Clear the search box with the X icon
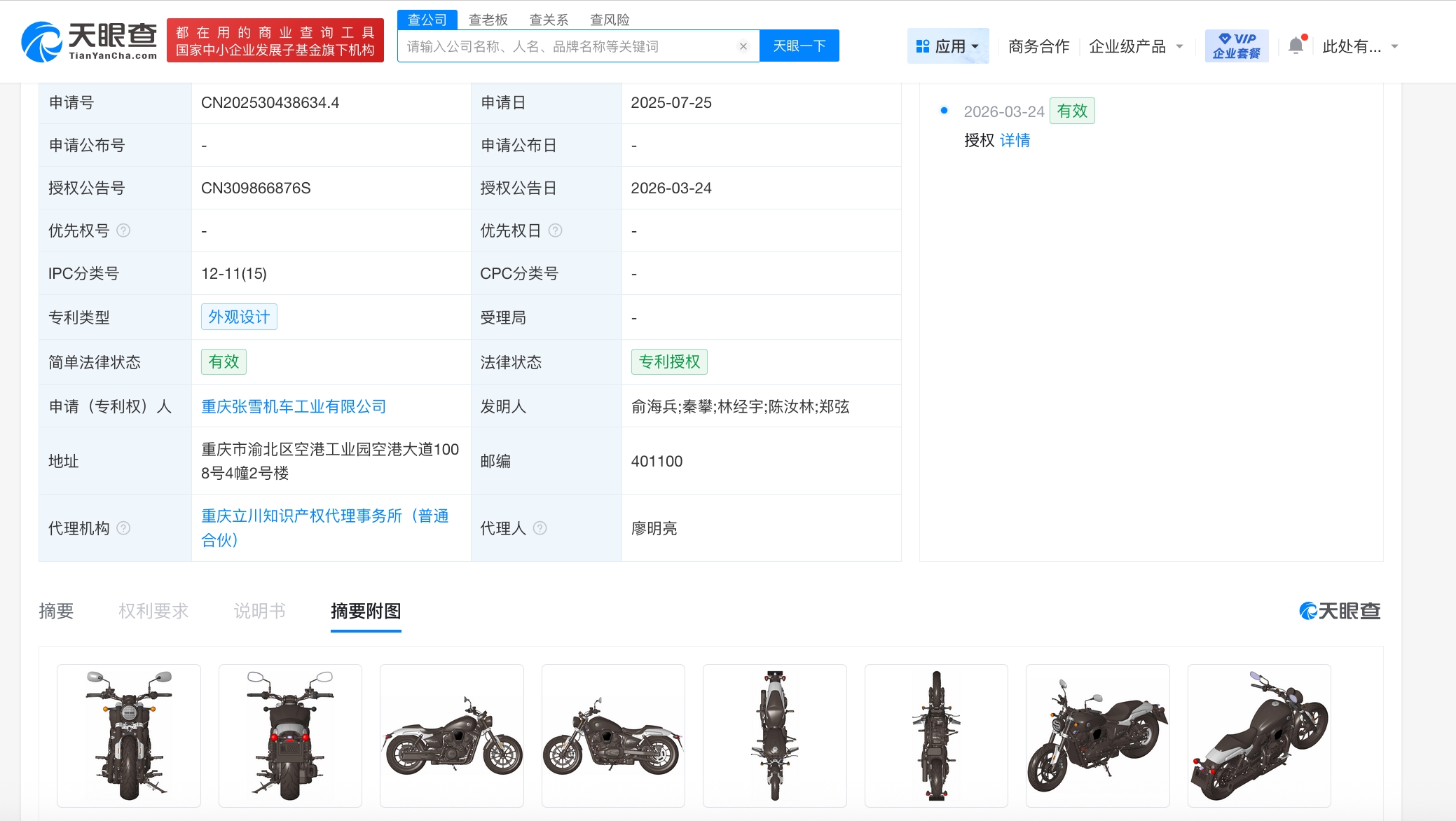This screenshot has width=1456, height=821. 743,46
